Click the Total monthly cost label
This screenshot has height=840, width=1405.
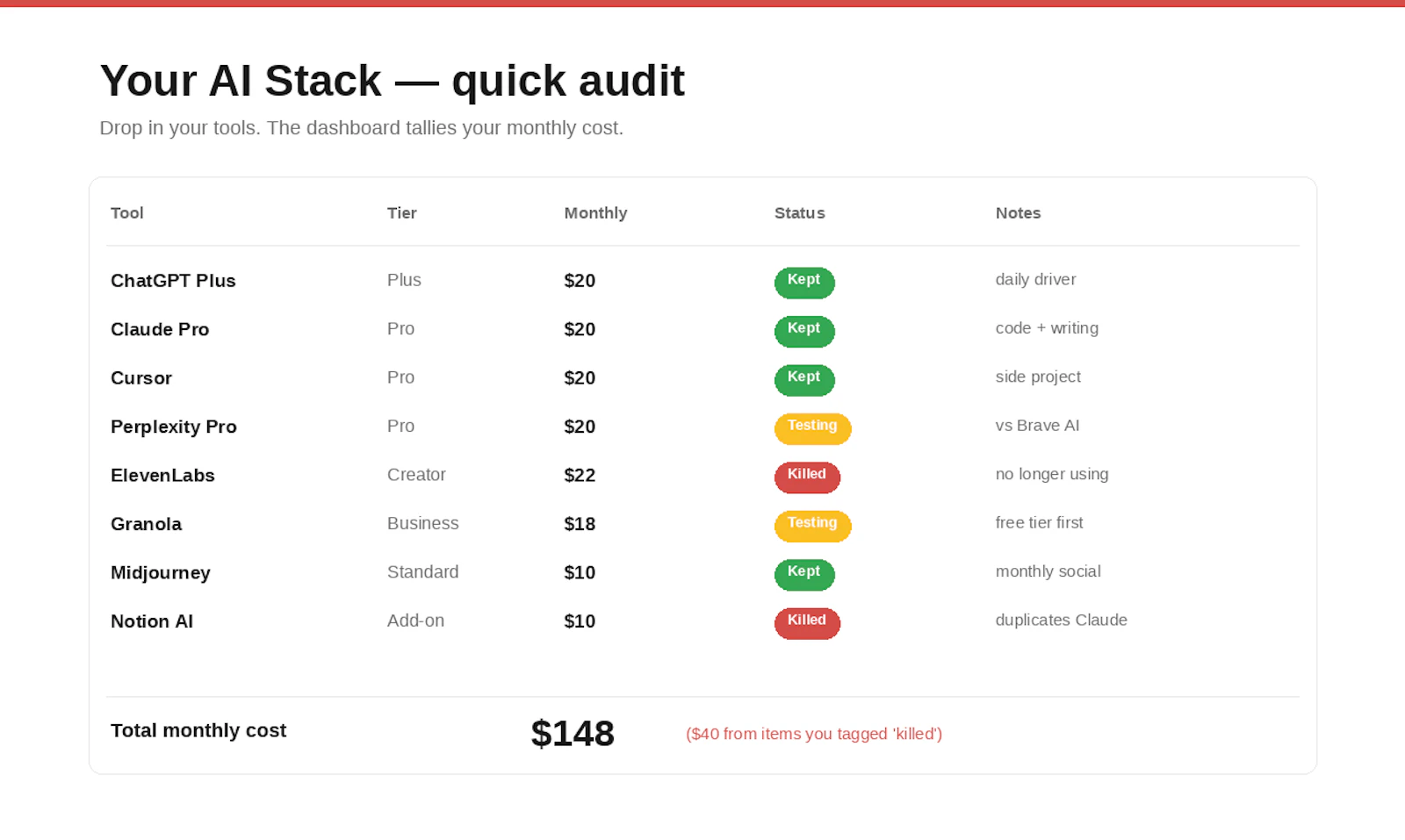198,730
